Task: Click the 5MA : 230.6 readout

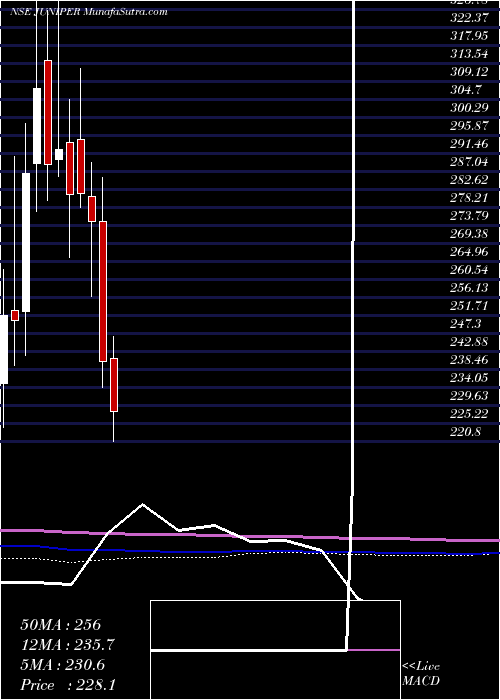Action: tap(62, 665)
